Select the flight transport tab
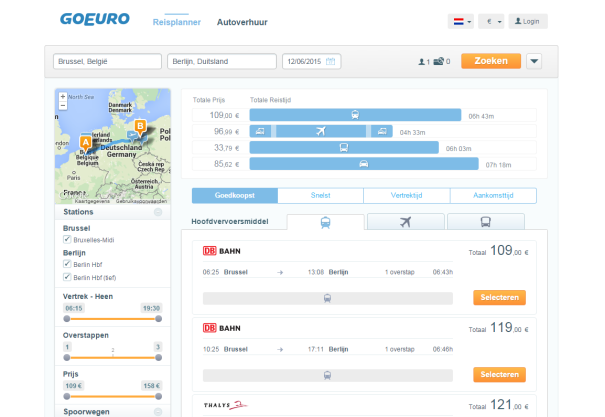 click(406, 222)
